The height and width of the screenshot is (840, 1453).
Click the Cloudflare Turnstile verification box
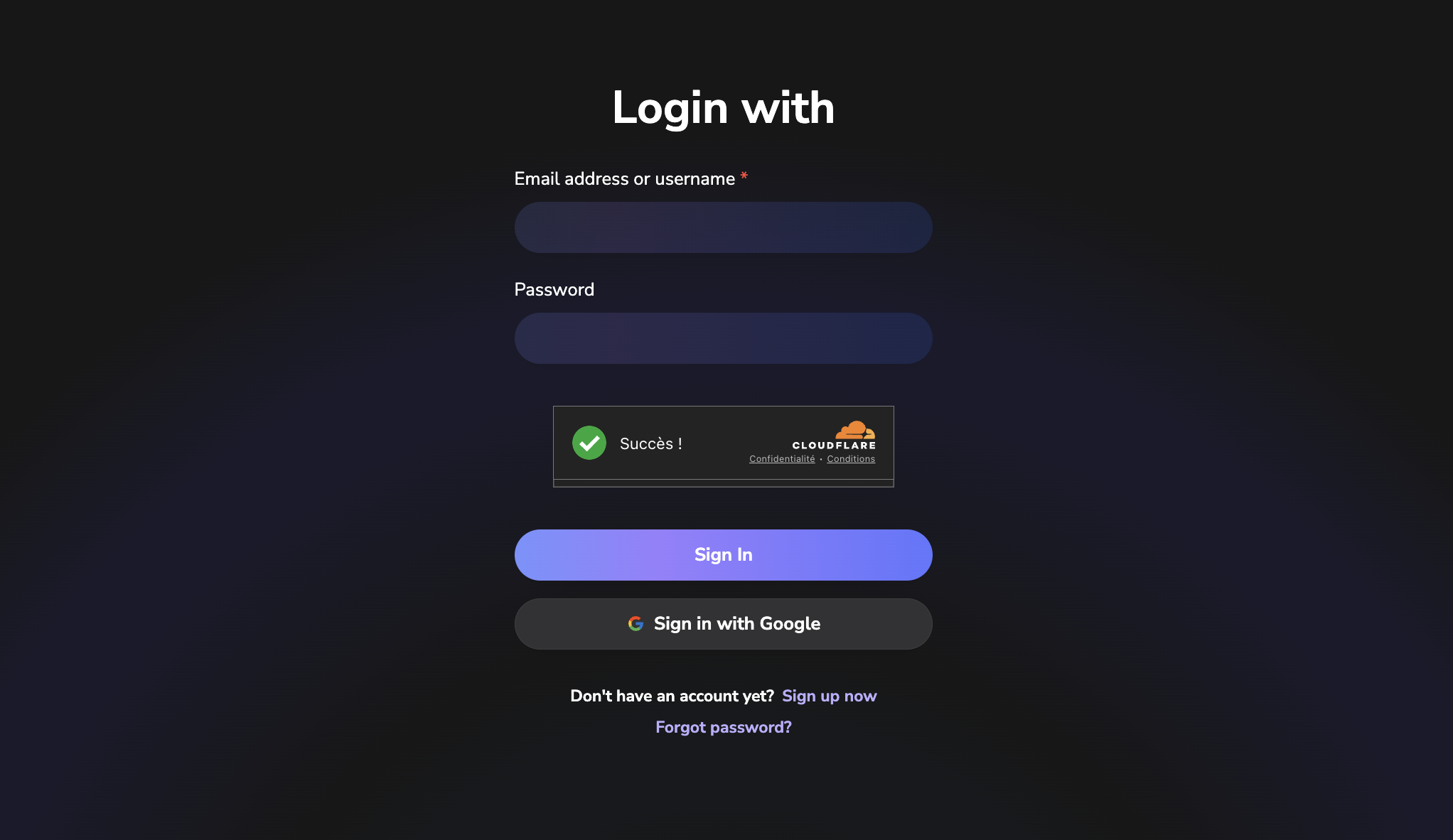pyautogui.click(x=723, y=443)
